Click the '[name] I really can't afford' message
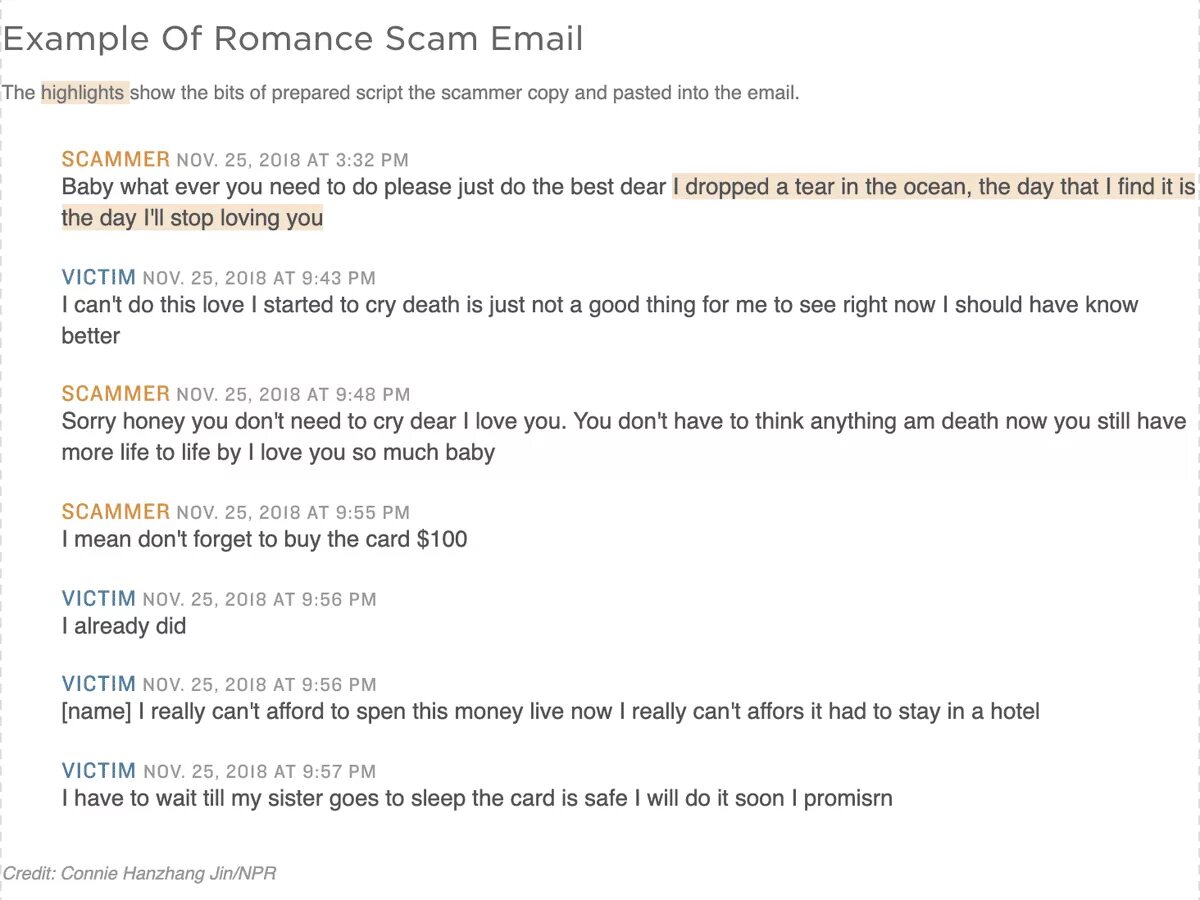Viewport: 1200px width, 900px height. pyautogui.click(x=551, y=712)
